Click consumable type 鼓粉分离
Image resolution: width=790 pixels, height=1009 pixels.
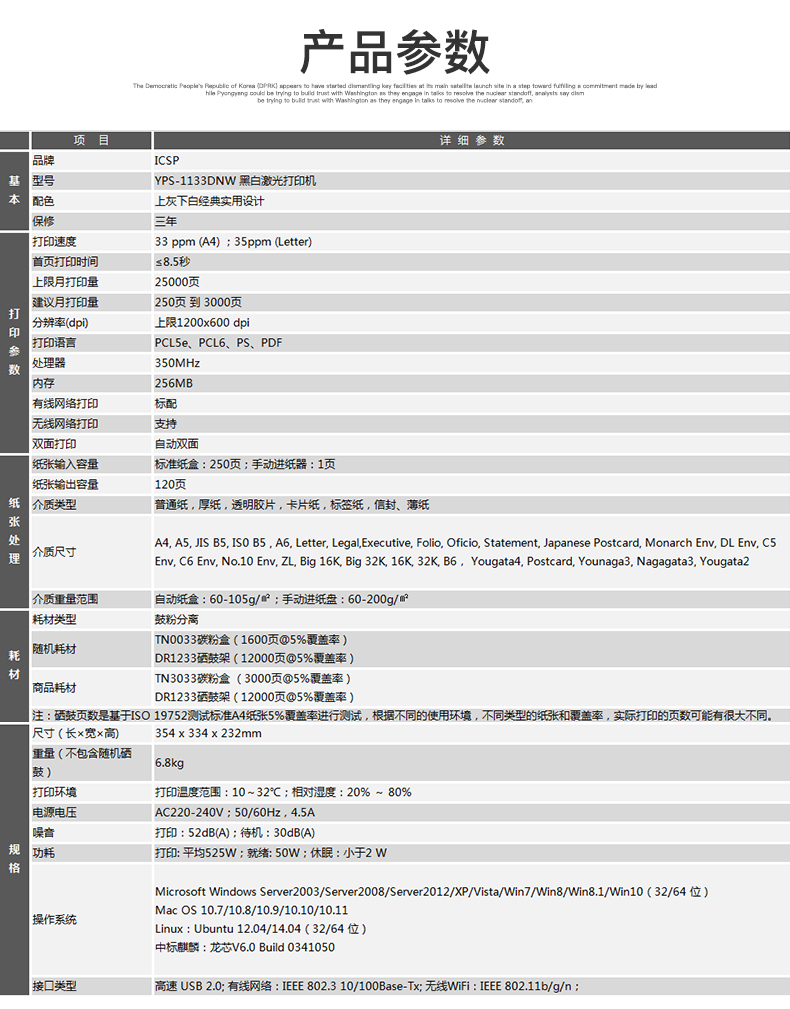coord(176,620)
